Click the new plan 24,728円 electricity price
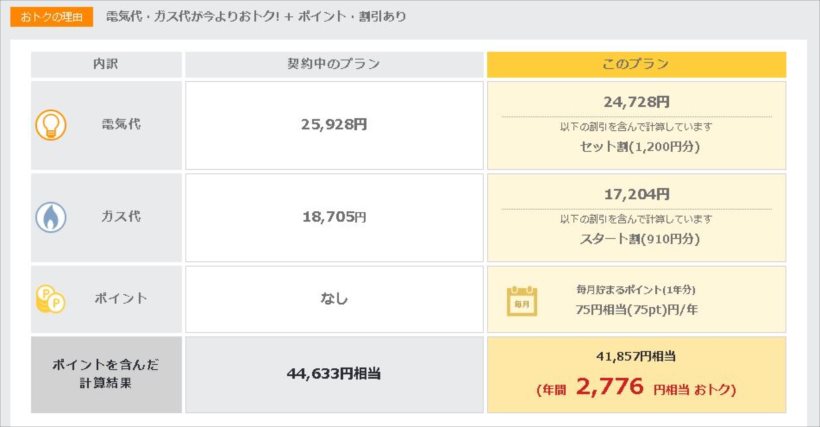 pos(636,102)
